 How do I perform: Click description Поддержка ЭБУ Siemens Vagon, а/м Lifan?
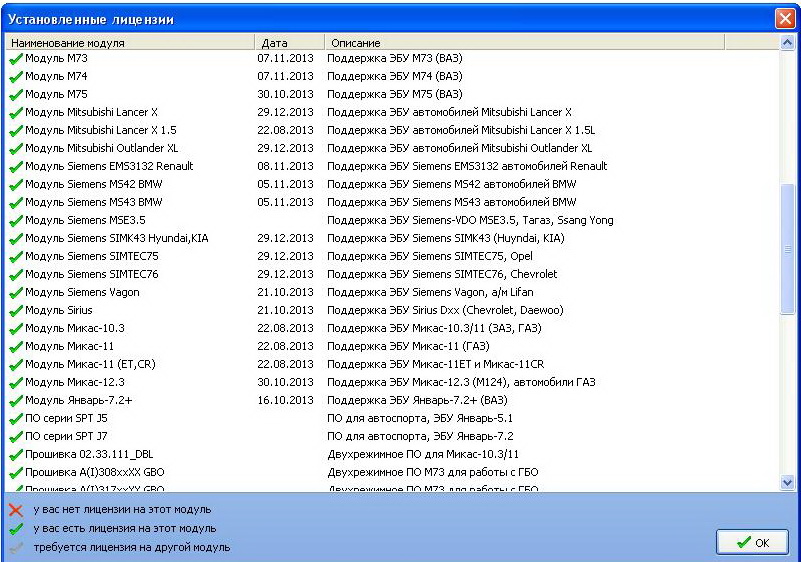point(430,292)
